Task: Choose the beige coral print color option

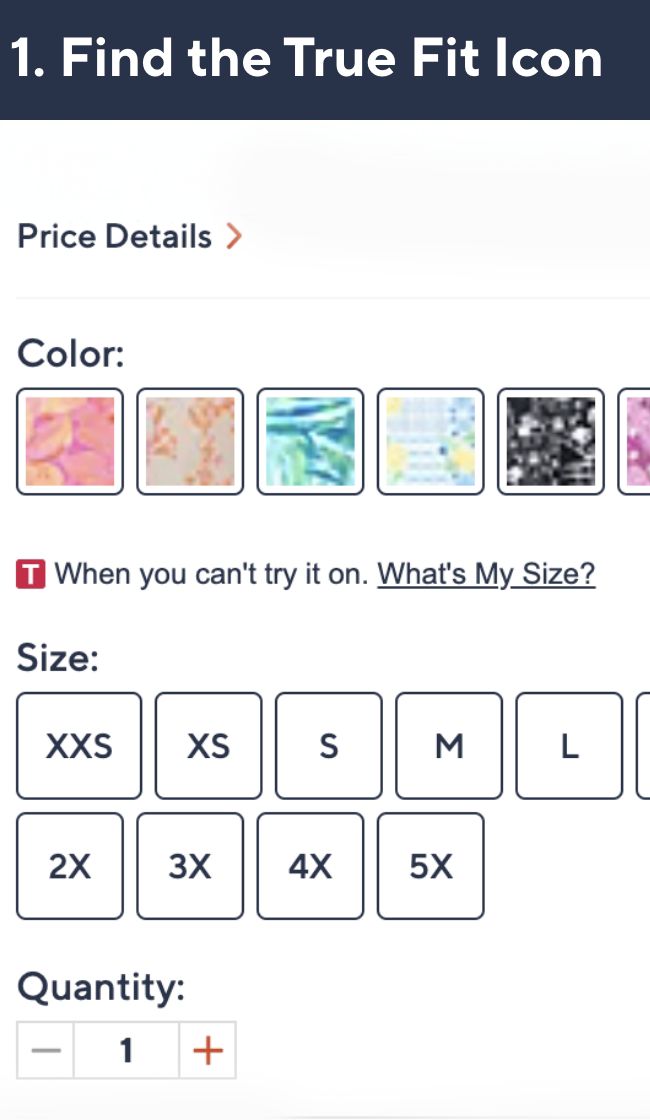Action: point(190,441)
